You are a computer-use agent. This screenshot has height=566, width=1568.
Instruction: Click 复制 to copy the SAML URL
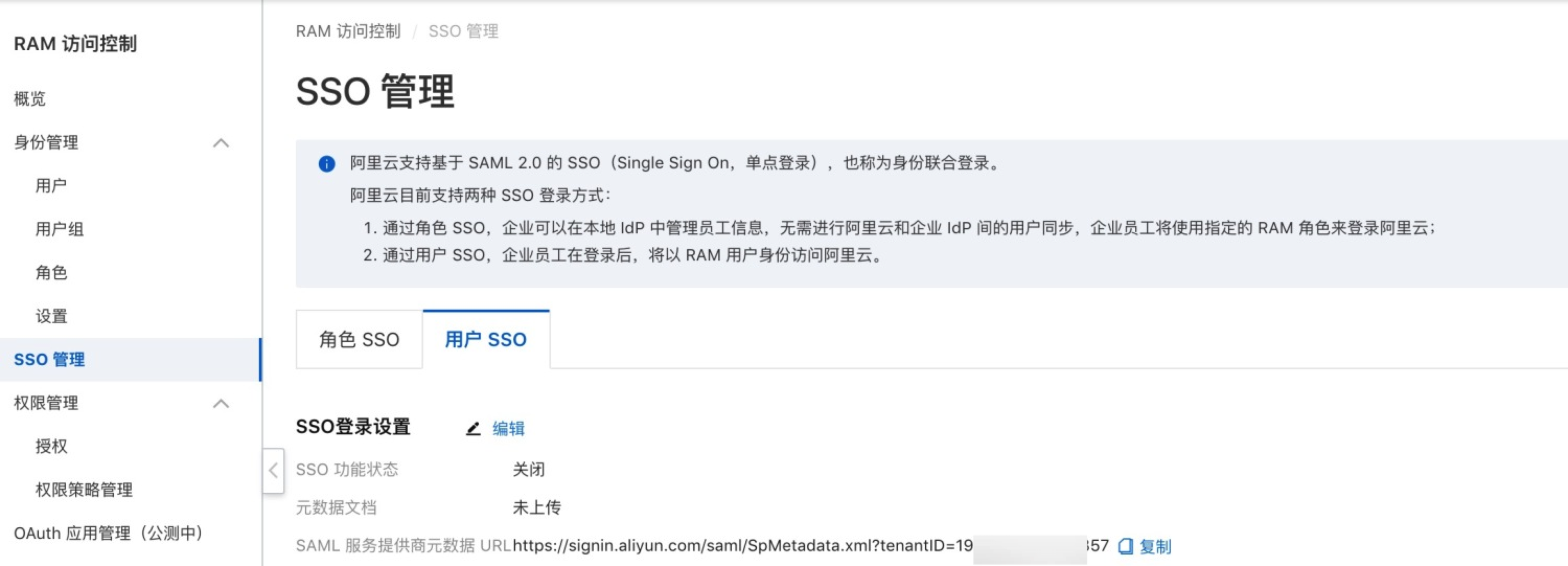pos(1155,547)
